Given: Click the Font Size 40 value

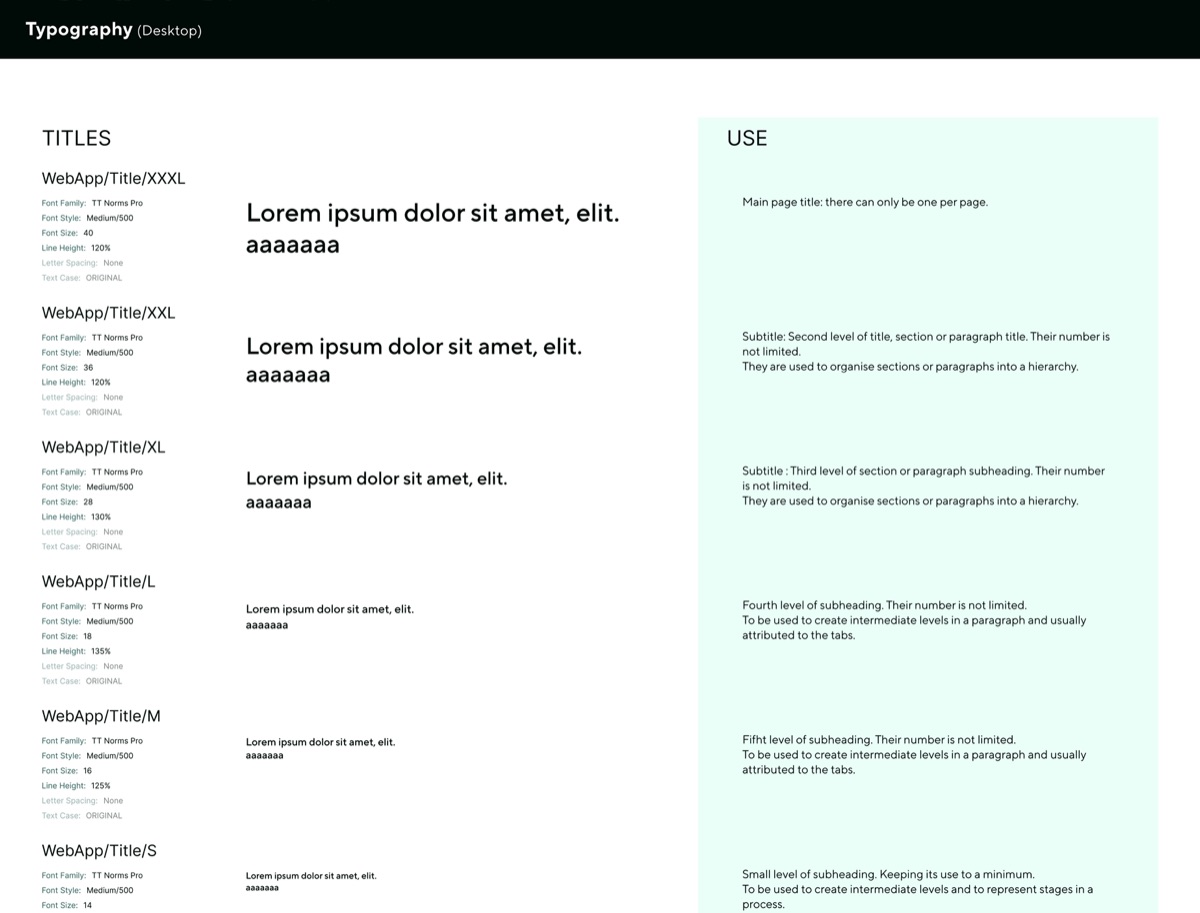Looking at the screenshot, I should (x=88, y=233).
